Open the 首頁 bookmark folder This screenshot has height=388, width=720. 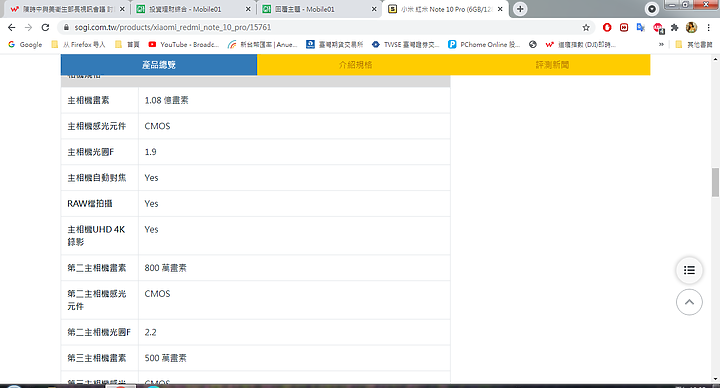click(x=128, y=45)
